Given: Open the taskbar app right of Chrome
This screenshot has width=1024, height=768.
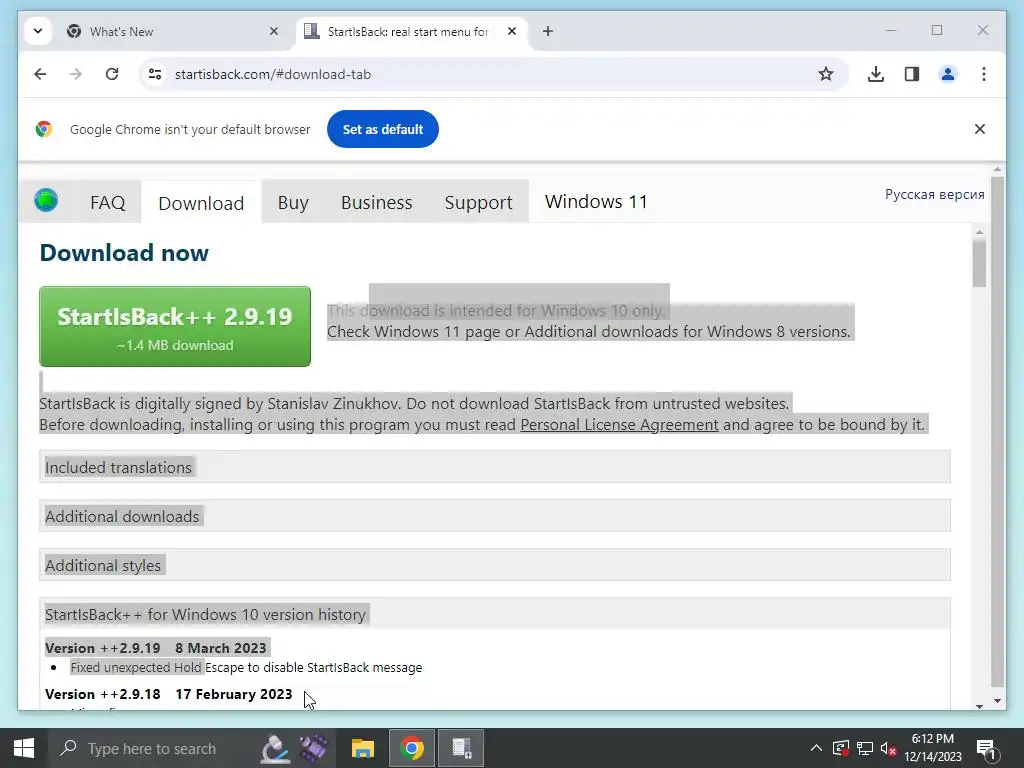Looking at the screenshot, I should tap(461, 748).
